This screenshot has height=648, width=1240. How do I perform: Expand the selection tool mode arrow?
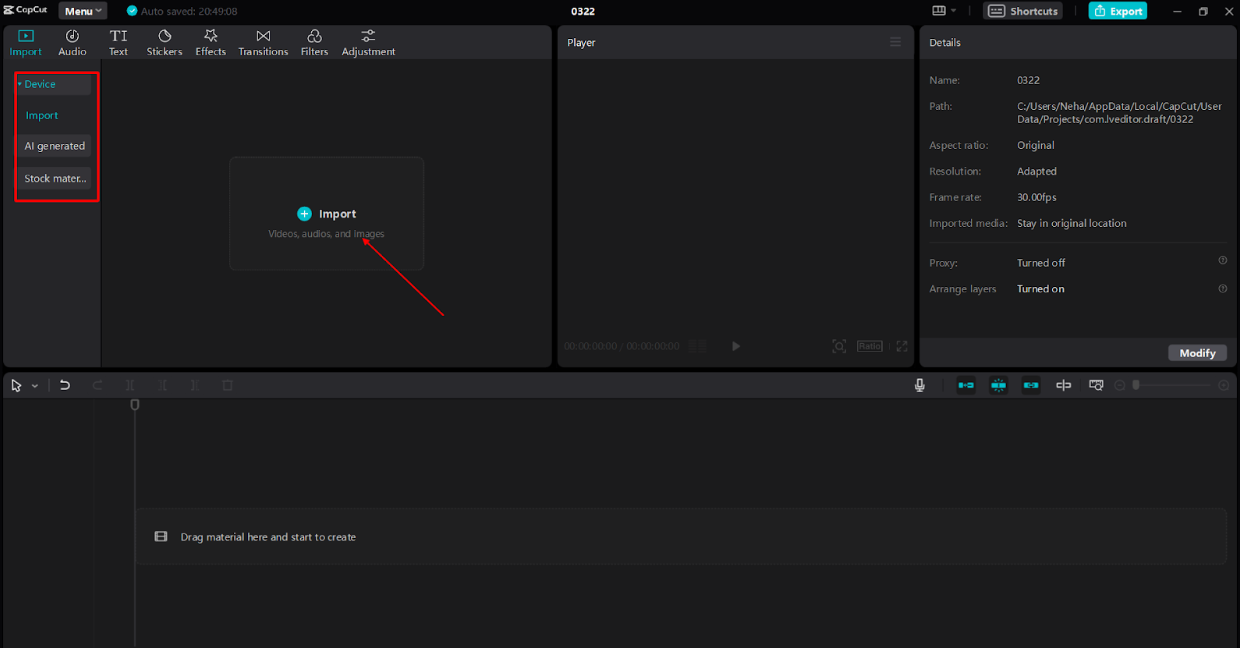[35, 386]
